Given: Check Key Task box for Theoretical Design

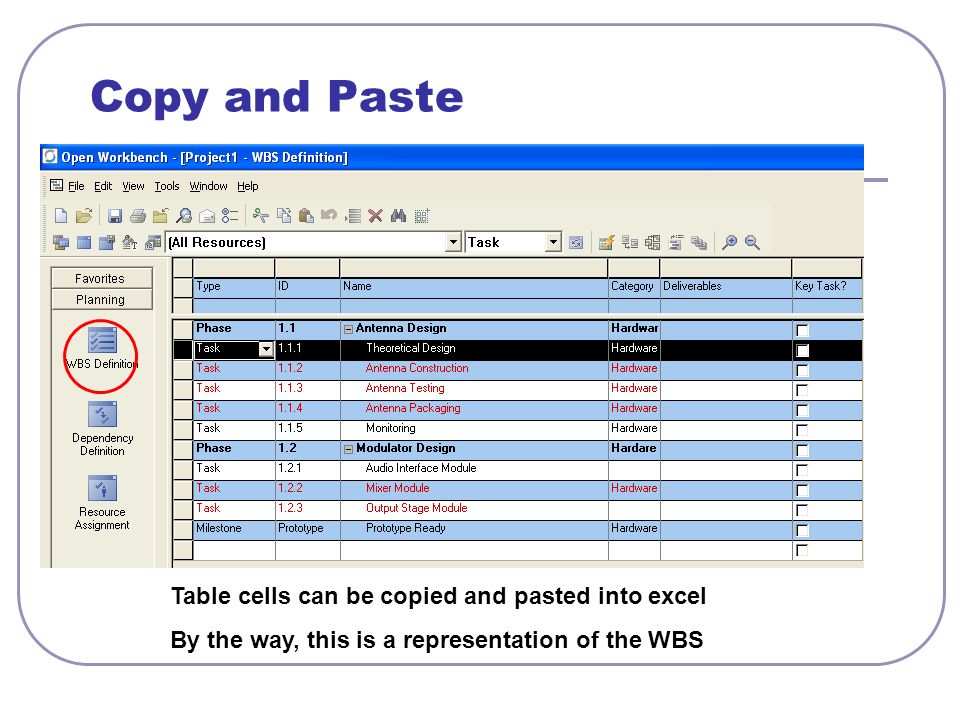Looking at the screenshot, I should (x=802, y=350).
